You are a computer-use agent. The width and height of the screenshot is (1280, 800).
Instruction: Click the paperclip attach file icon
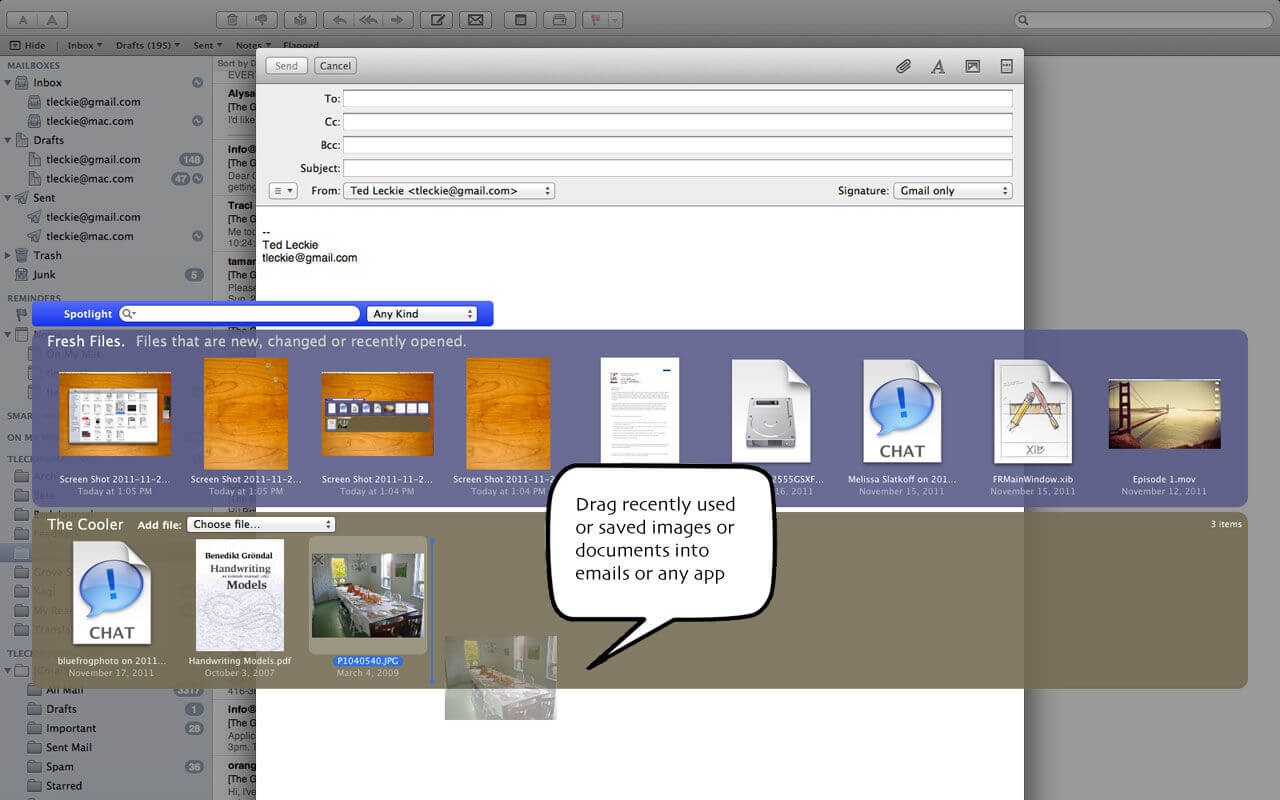(903, 66)
